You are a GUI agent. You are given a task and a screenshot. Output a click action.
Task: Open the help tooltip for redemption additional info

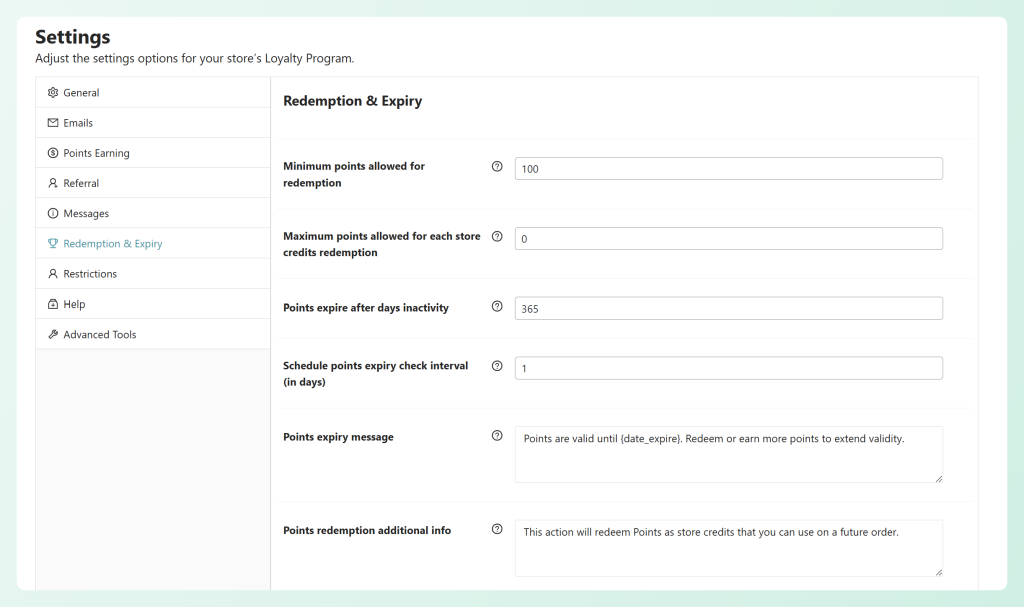pyautogui.click(x=497, y=529)
